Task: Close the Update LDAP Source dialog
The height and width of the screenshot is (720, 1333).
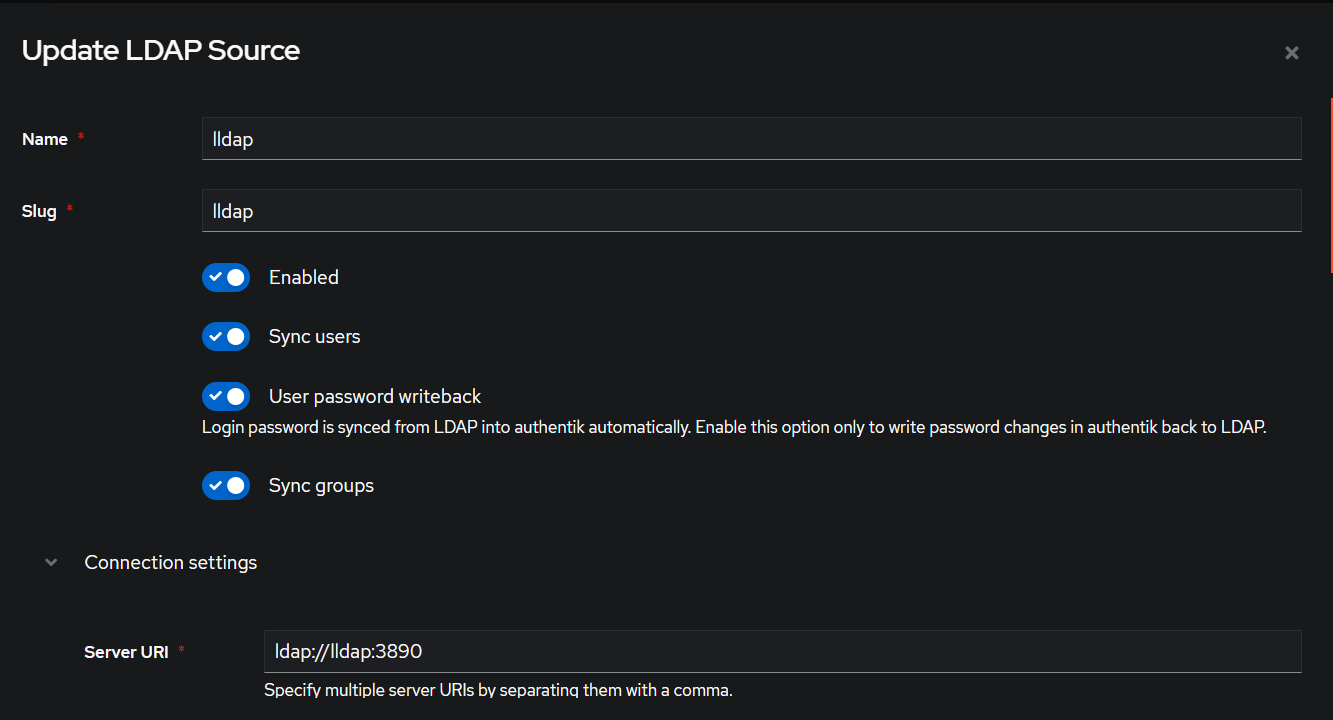Action: [1291, 52]
